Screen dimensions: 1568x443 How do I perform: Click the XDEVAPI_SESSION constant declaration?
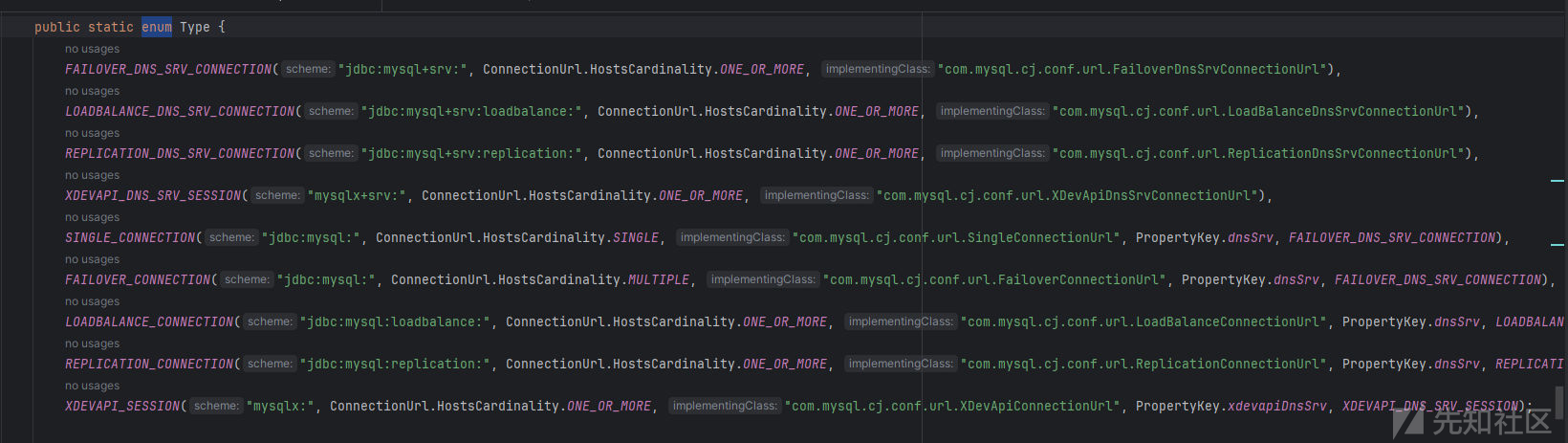point(122,406)
